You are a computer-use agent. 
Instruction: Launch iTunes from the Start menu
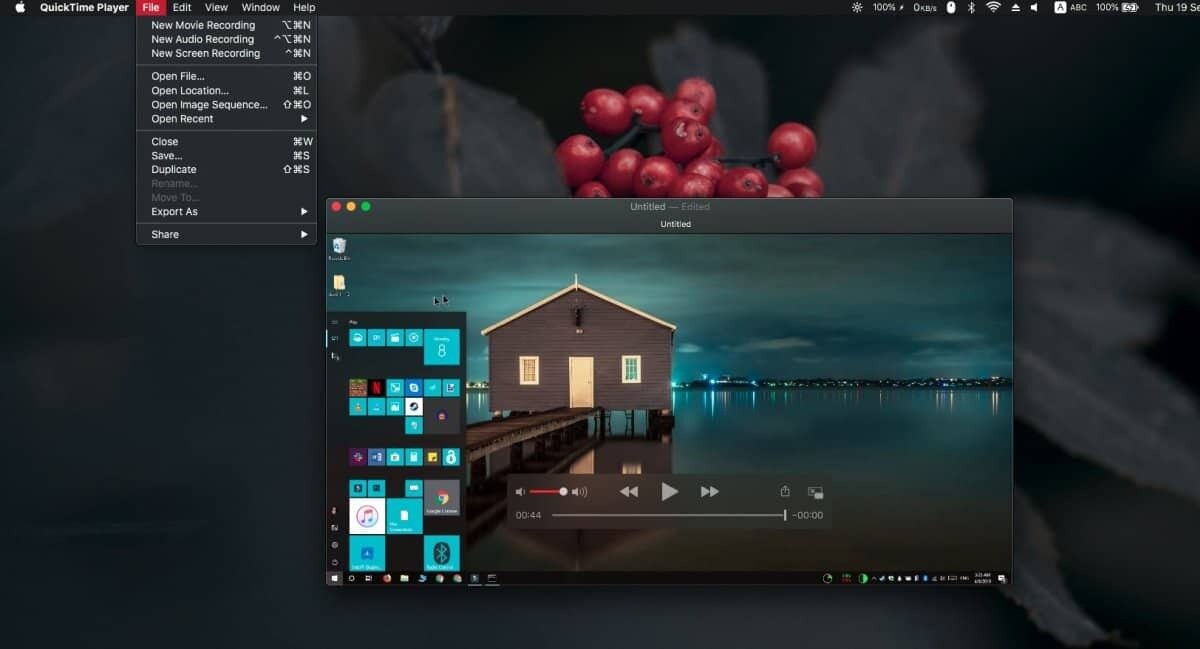pyautogui.click(x=366, y=515)
